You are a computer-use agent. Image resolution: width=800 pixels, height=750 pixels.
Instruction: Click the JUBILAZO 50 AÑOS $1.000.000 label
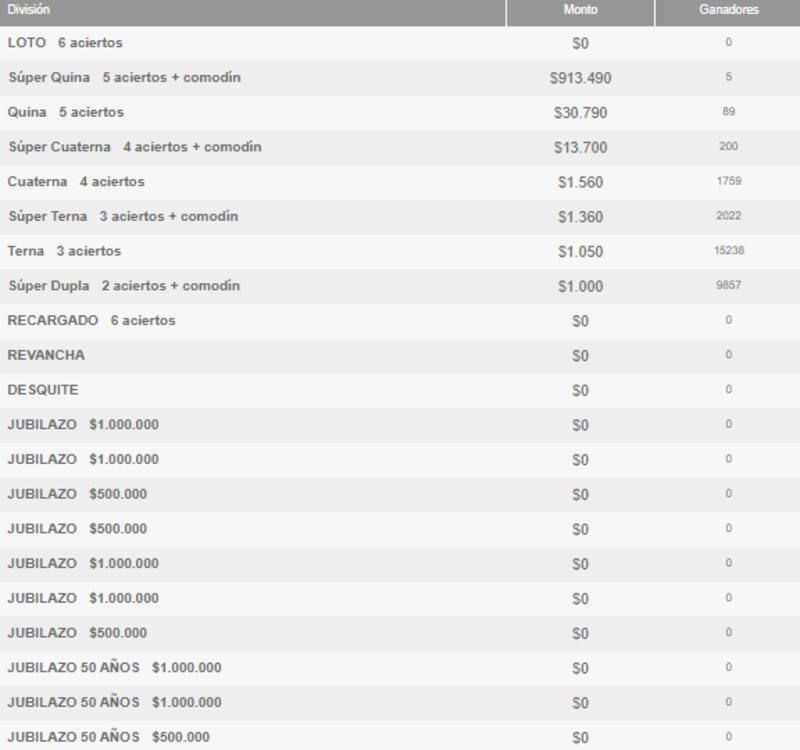pos(110,667)
